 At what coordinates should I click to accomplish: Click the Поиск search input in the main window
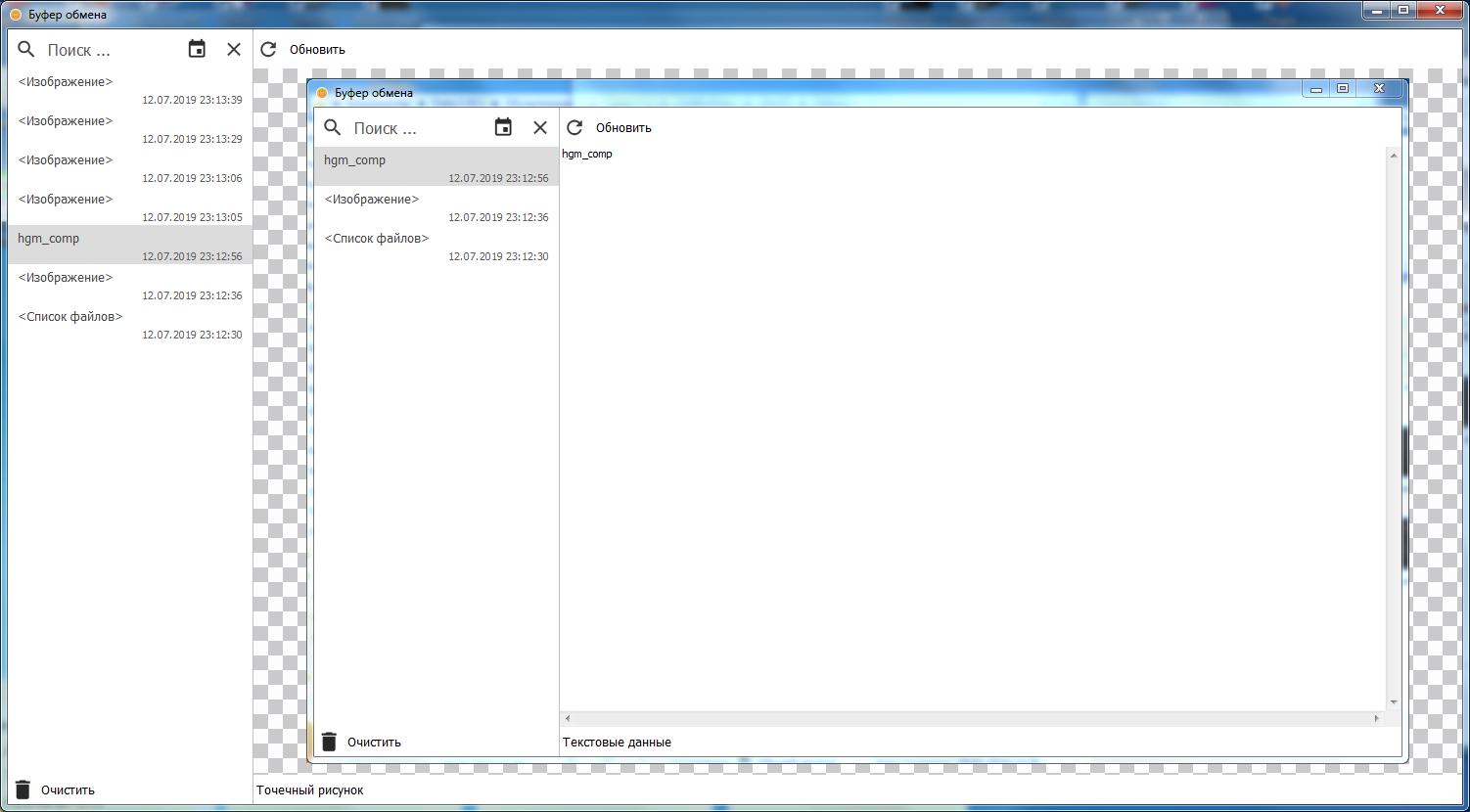pyautogui.click(x=108, y=49)
